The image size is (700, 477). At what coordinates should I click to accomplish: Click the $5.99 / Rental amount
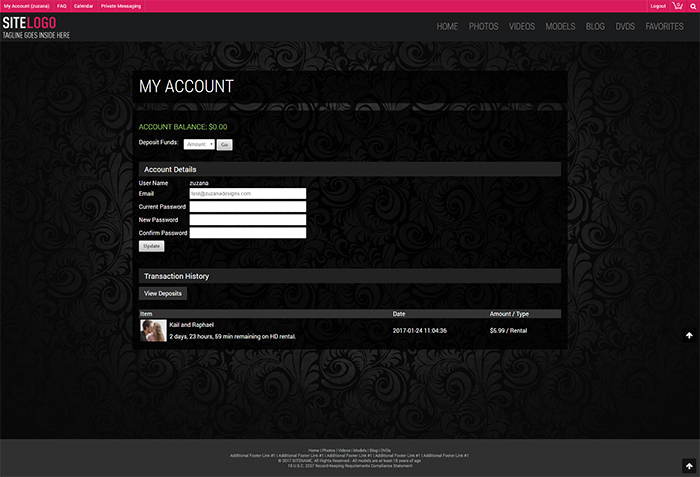[508, 331]
